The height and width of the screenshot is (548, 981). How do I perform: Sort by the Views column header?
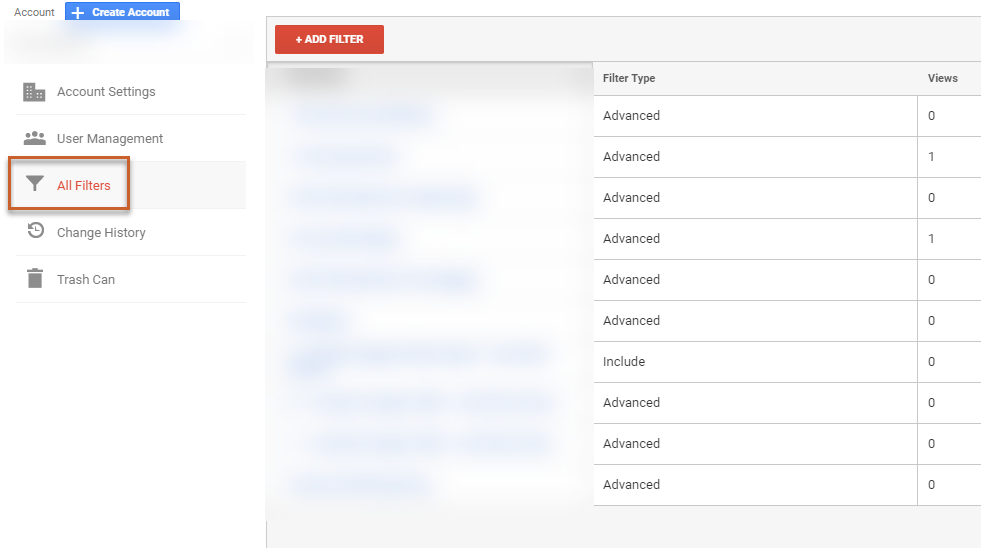pos(942,78)
